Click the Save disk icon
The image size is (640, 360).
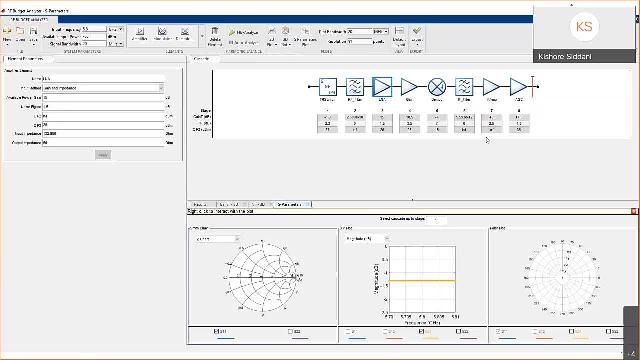point(33,31)
